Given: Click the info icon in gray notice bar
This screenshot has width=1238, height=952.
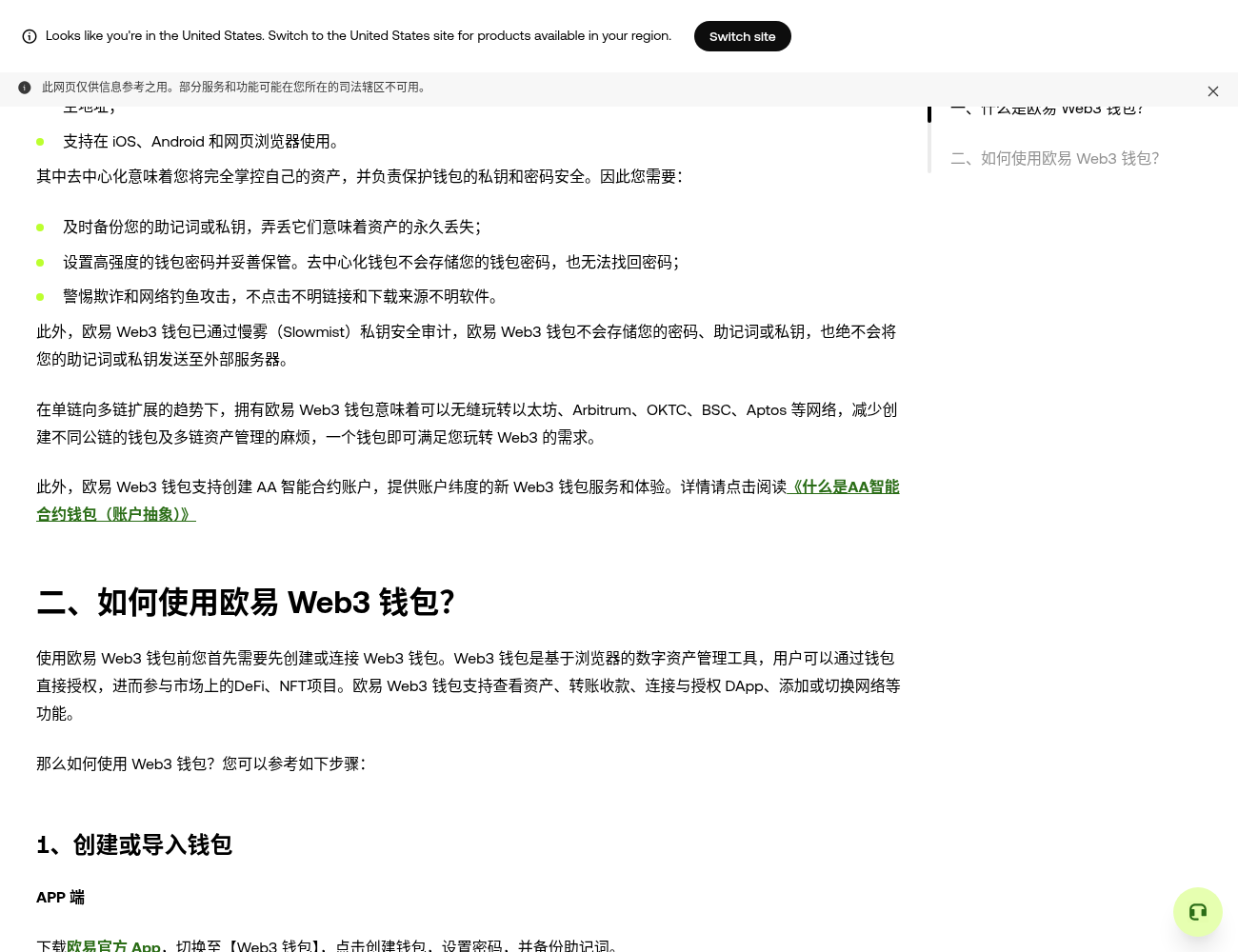Looking at the screenshot, I should (x=25, y=88).
